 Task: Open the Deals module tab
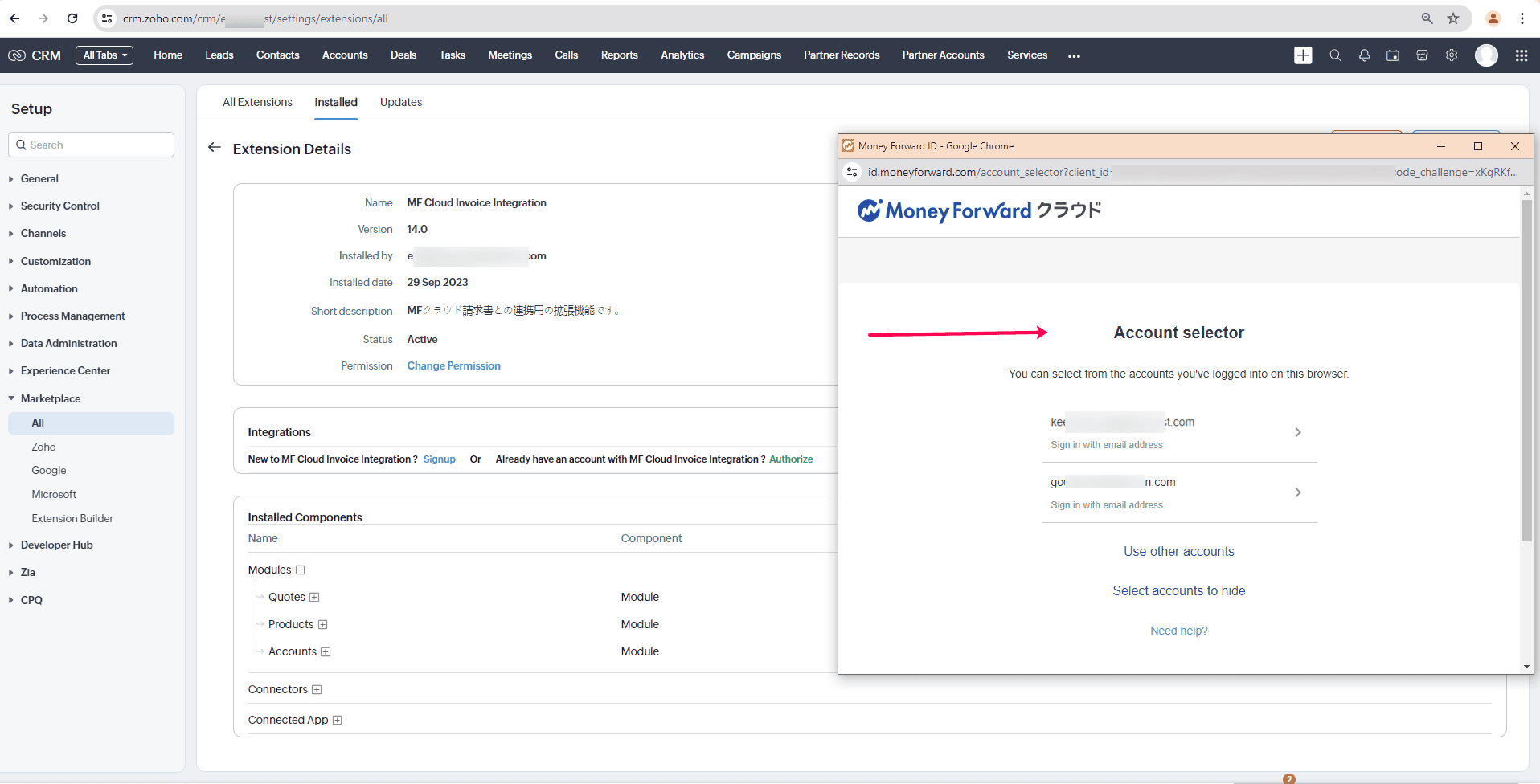[403, 55]
